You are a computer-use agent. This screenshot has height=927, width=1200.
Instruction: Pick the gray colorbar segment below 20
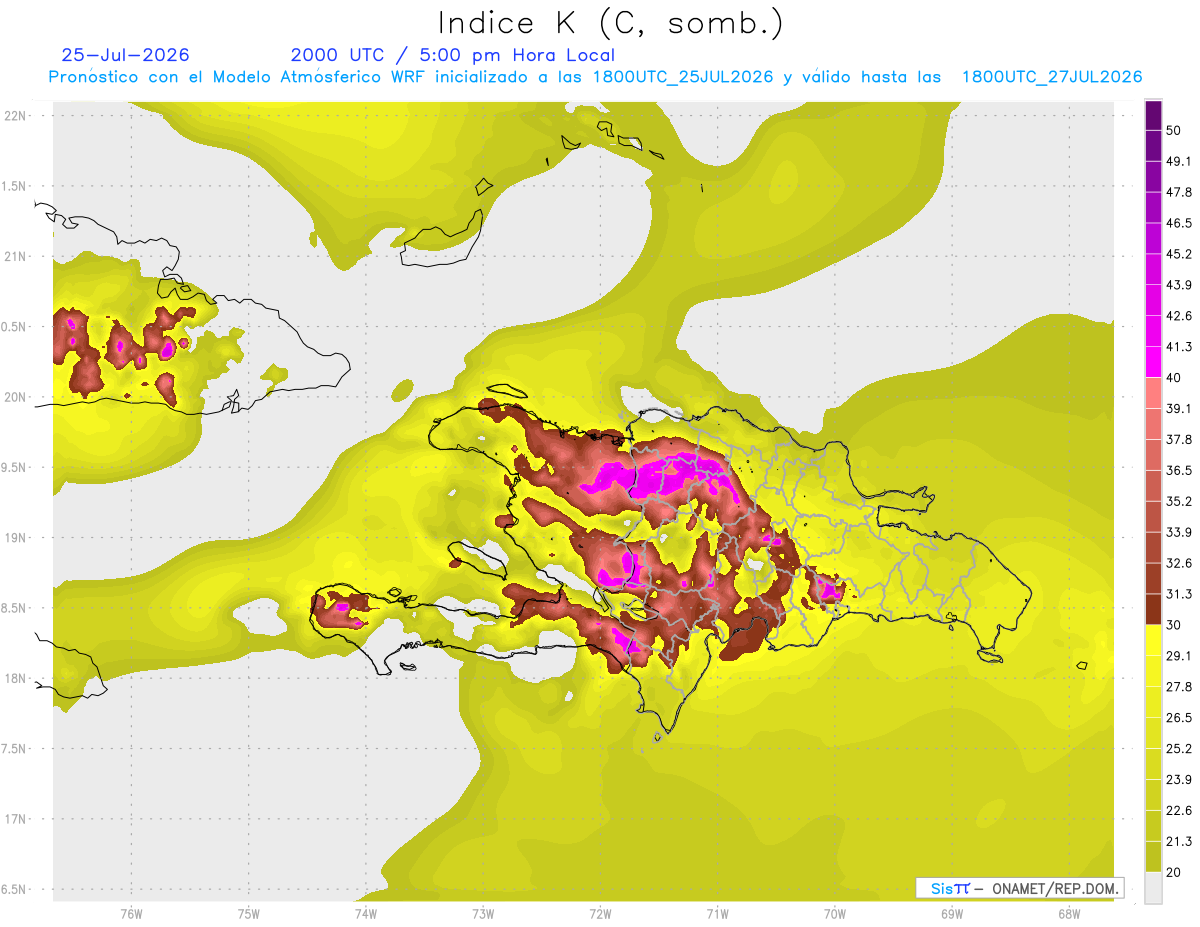[x=1153, y=887]
